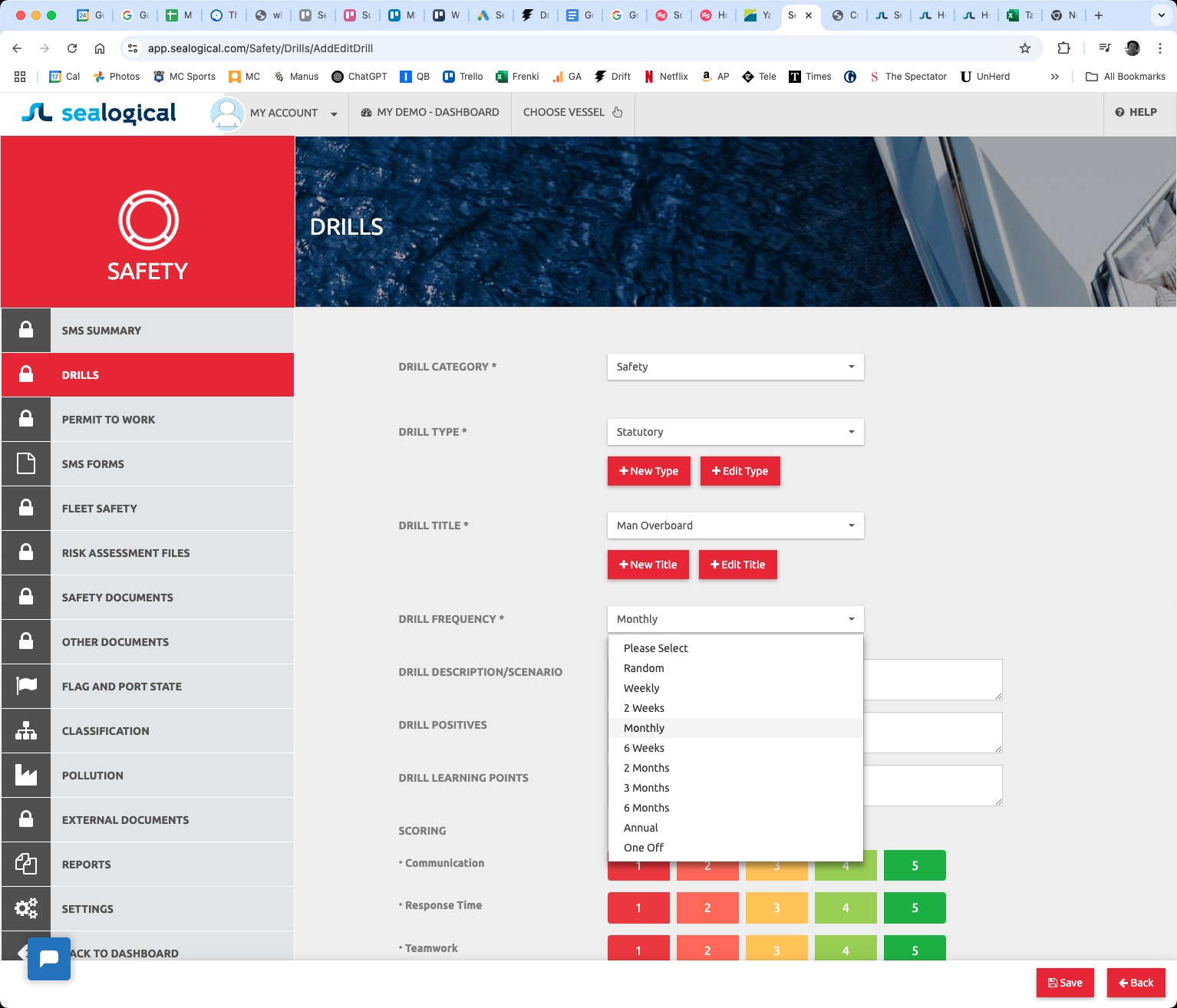Score Teamwork as 2
The height and width of the screenshot is (1008, 1177).
(x=707, y=948)
